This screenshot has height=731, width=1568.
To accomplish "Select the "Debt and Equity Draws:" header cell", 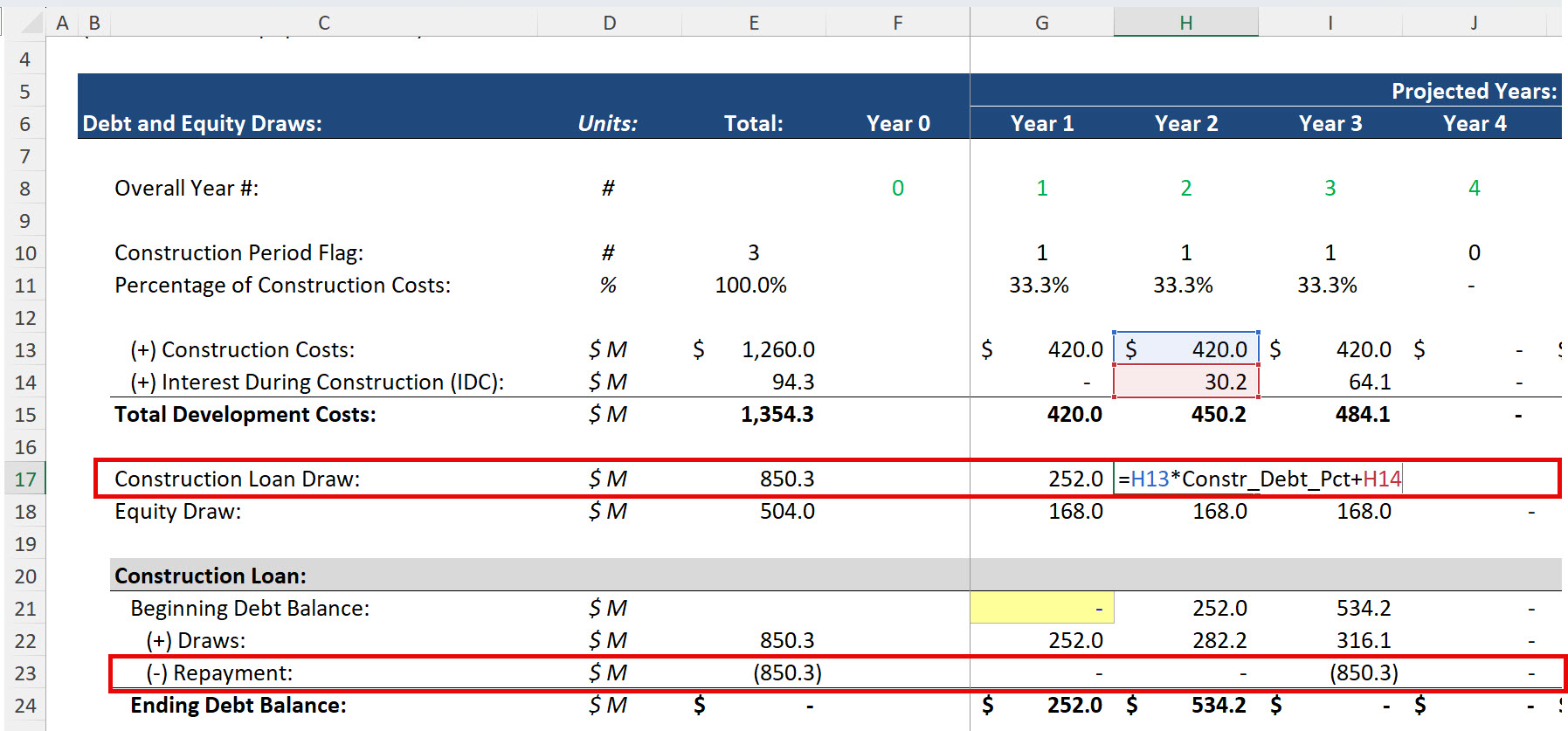I will tap(202, 123).
